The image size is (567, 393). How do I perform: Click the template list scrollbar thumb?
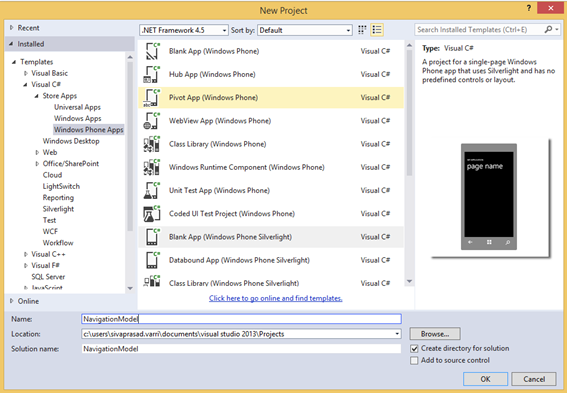[409, 113]
